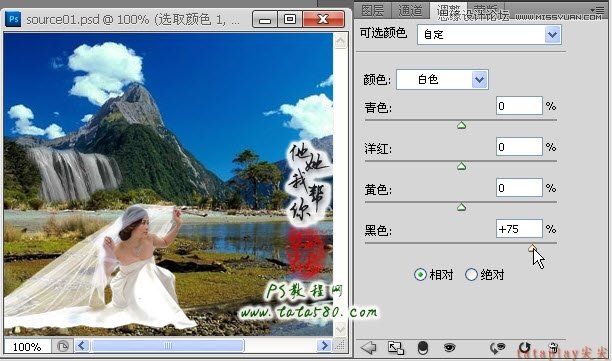
Task: Click the horizontal scrollbar left arrow
Action: pyautogui.click(x=82, y=345)
